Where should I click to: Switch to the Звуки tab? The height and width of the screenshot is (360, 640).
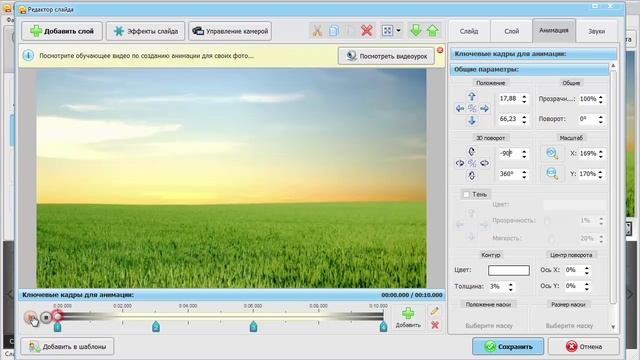[597, 31]
